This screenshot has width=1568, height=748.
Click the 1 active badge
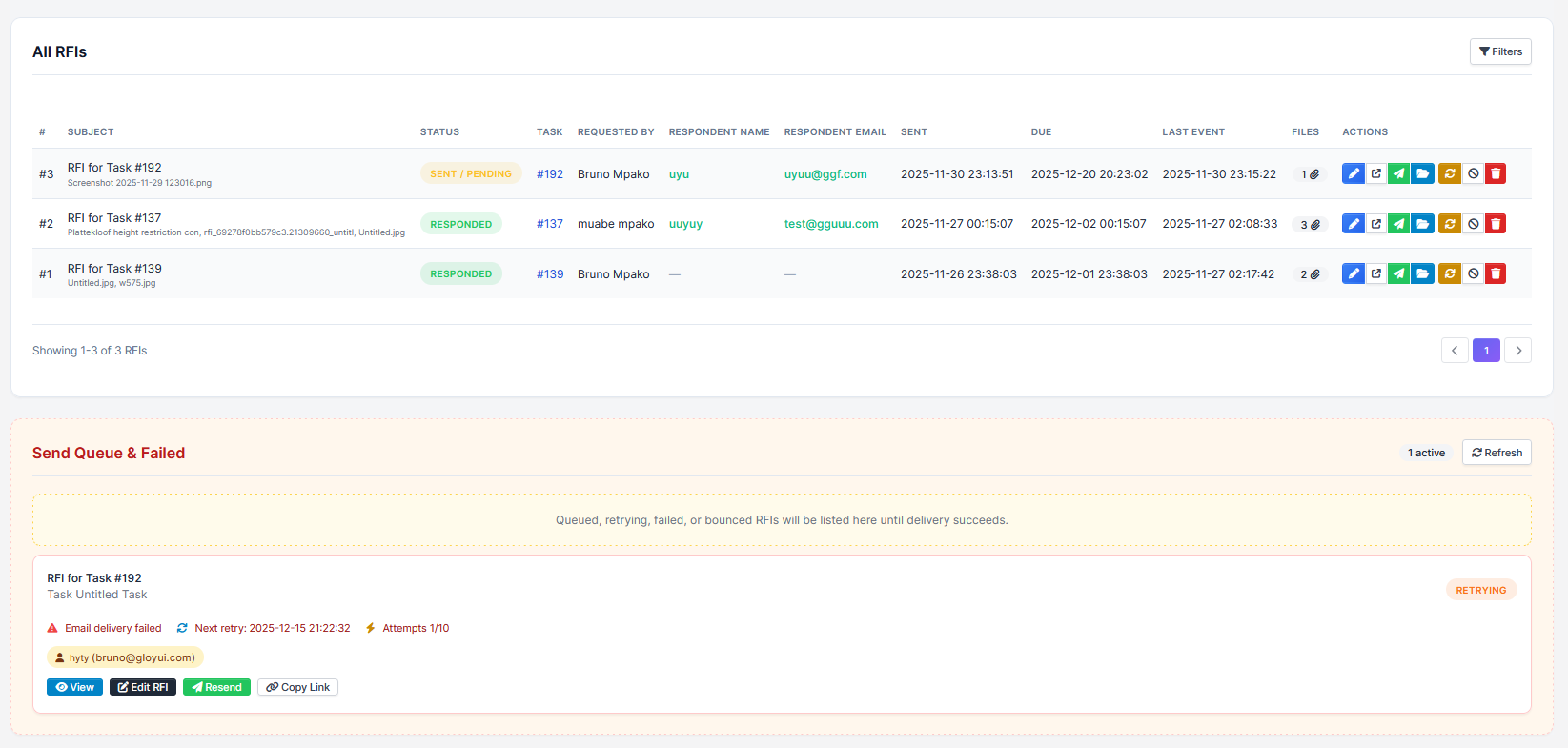point(1426,453)
